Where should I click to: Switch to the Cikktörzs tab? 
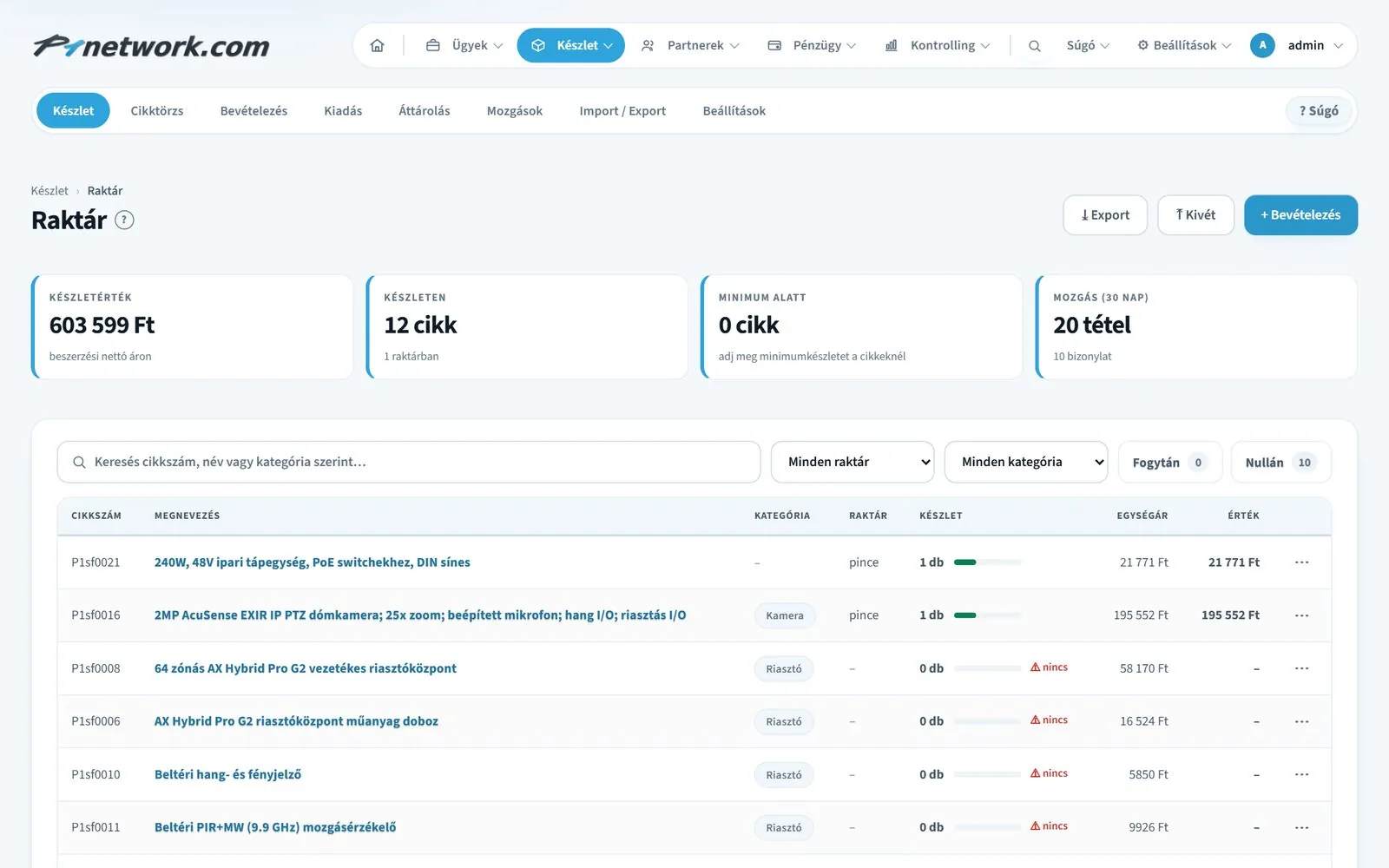coord(157,111)
